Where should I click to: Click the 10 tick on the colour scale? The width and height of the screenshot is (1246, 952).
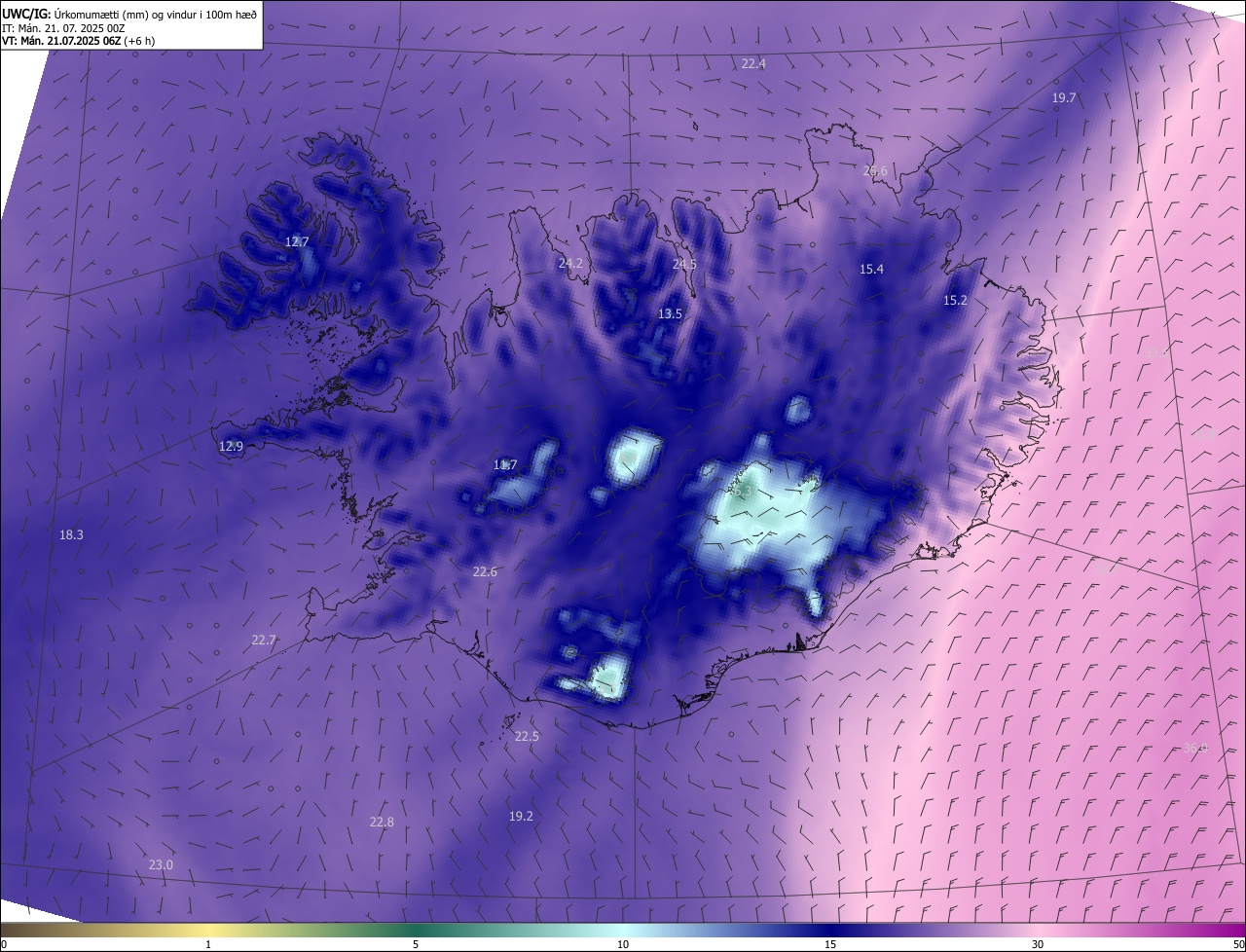[623, 944]
